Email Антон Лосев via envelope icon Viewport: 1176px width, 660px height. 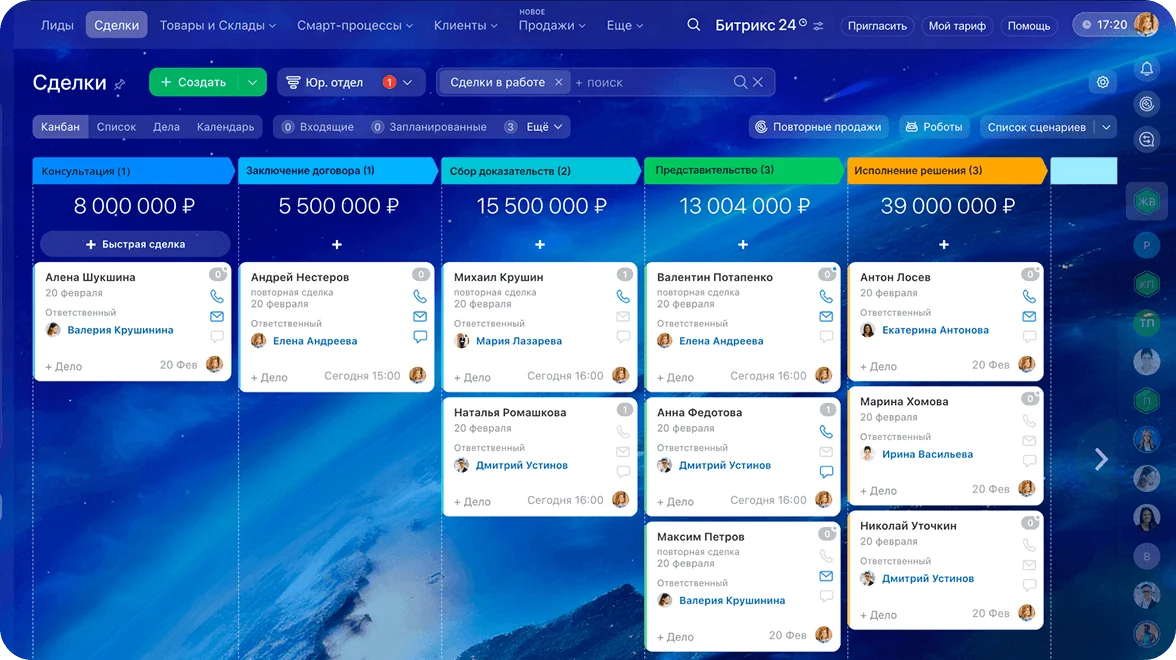click(1029, 316)
